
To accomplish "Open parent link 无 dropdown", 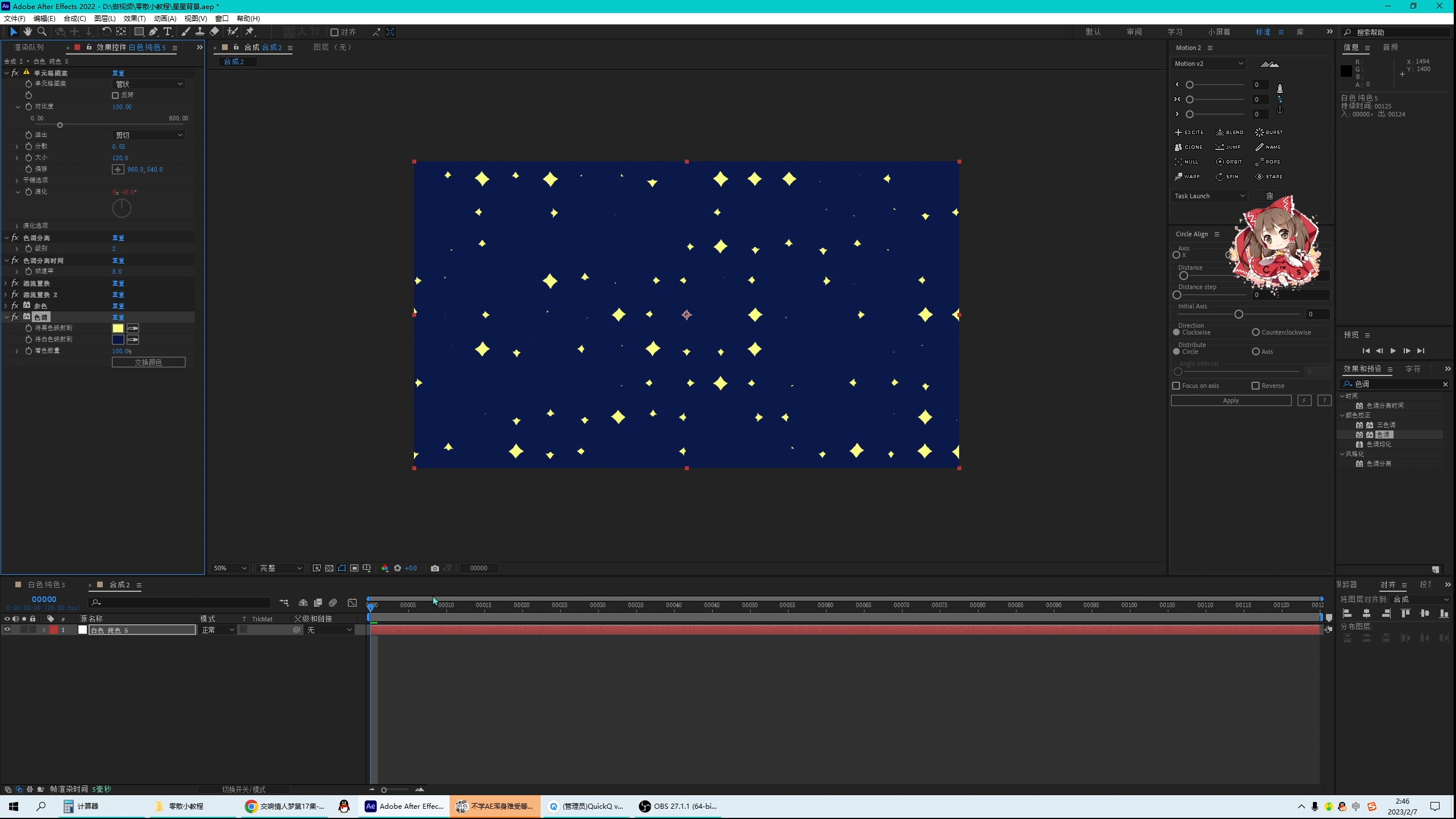I will 329,630.
